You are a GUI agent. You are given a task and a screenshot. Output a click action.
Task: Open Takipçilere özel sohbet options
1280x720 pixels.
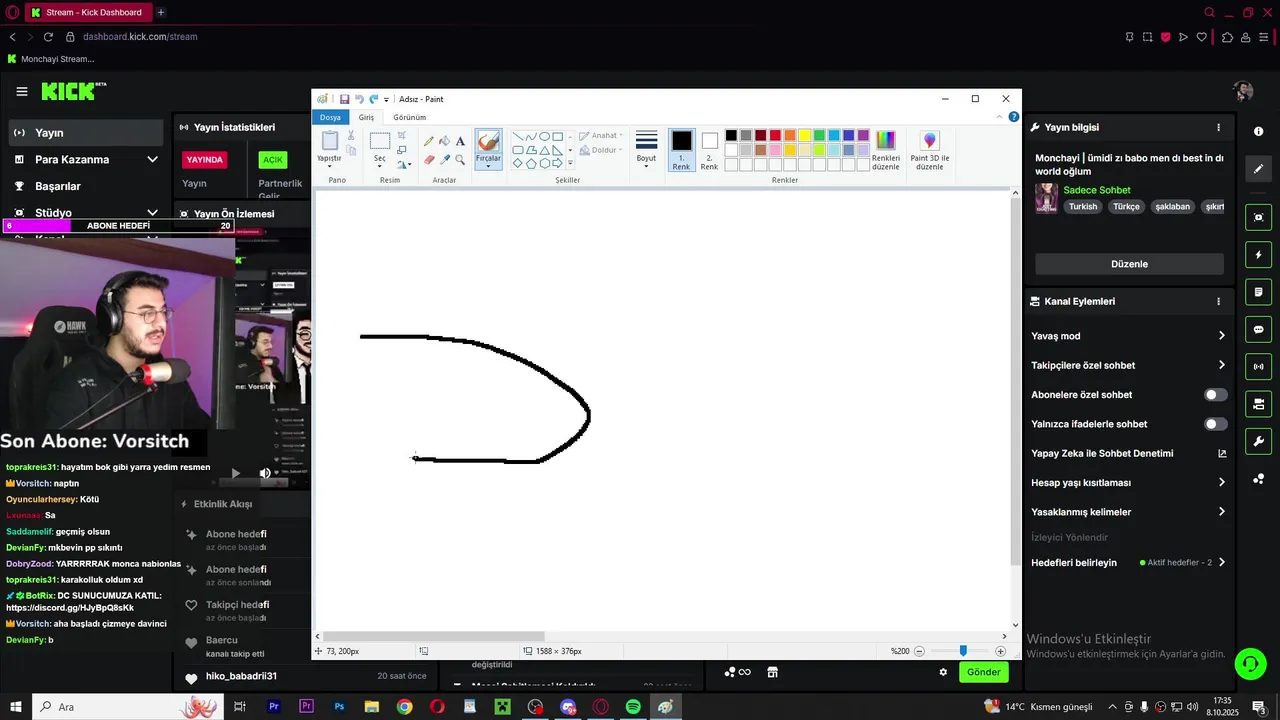click(x=1129, y=365)
